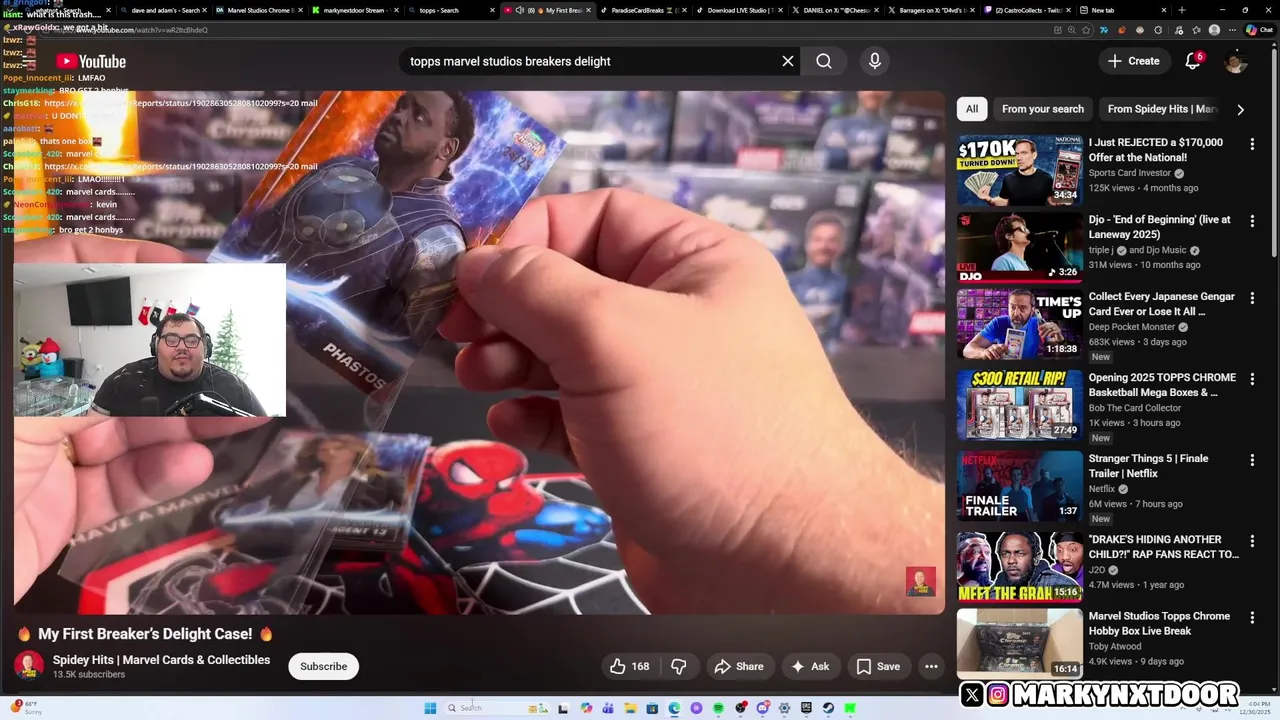This screenshot has width=1280, height=720.
Task: Select From your search filter chip
Action: pyautogui.click(x=1042, y=109)
